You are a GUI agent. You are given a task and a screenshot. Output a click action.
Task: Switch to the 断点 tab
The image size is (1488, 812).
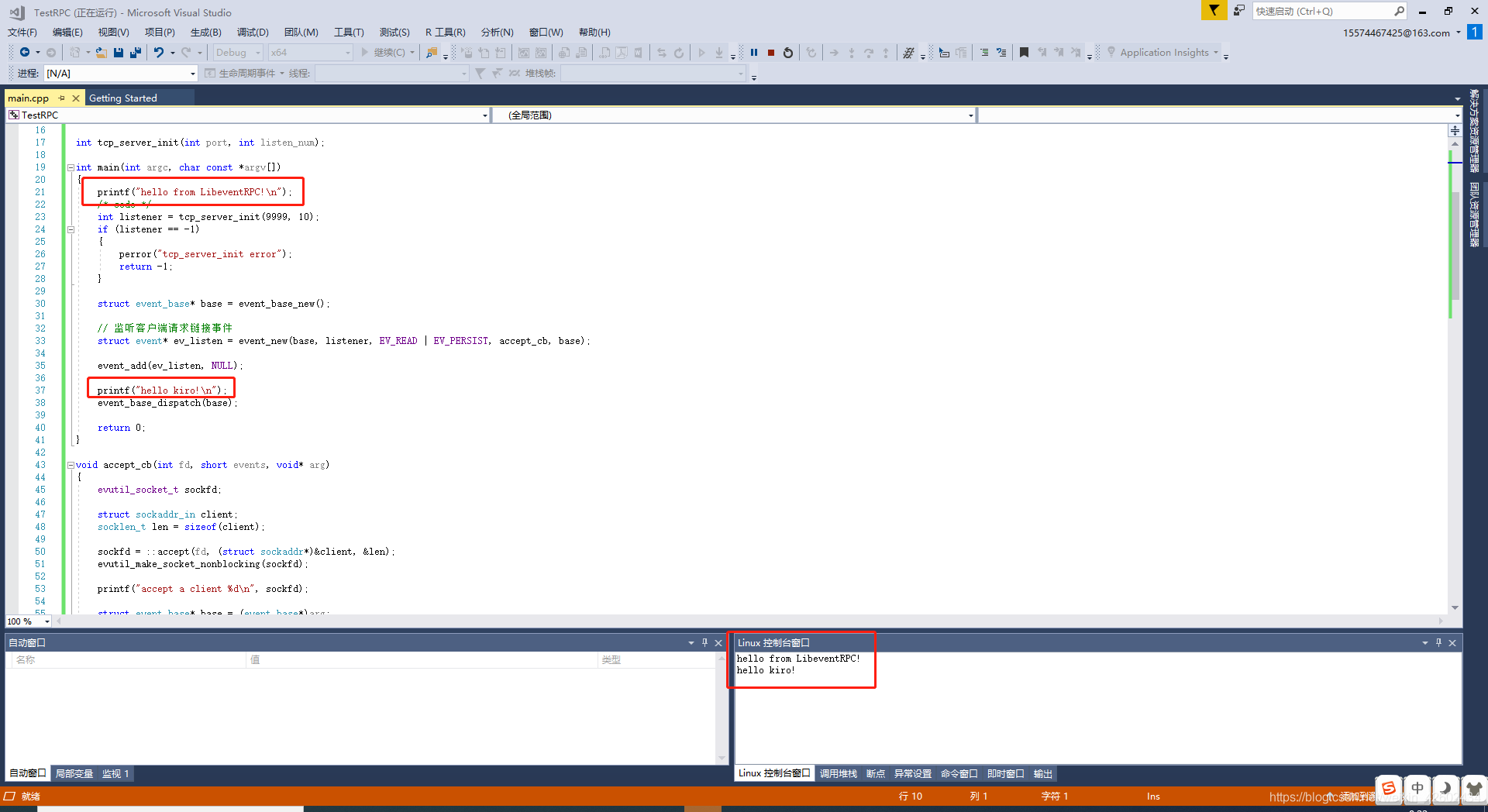(876, 774)
